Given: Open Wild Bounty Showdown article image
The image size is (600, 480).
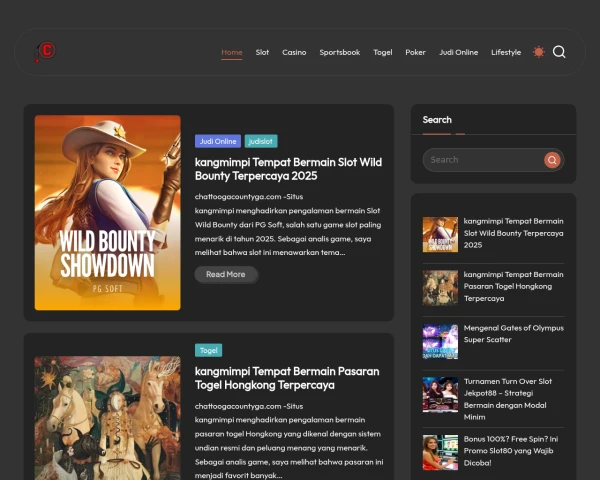Looking at the screenshot, I should [x=108, y=213].
